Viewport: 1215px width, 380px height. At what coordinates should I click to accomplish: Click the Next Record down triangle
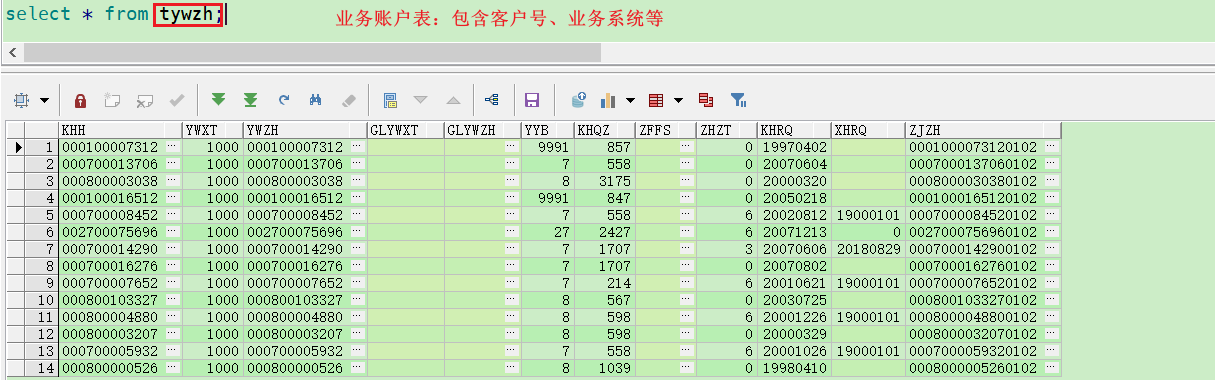coord(421,100)
